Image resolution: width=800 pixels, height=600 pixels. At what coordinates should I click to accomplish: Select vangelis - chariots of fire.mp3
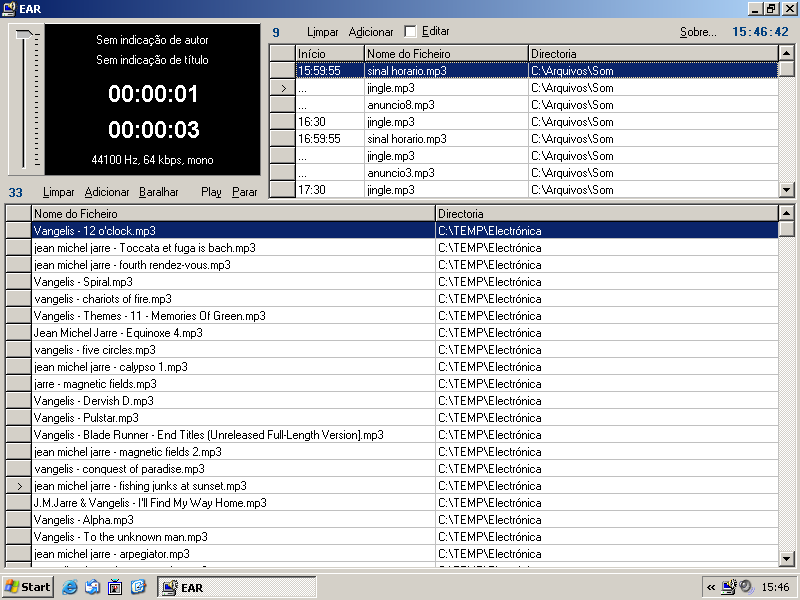[405, 299]
